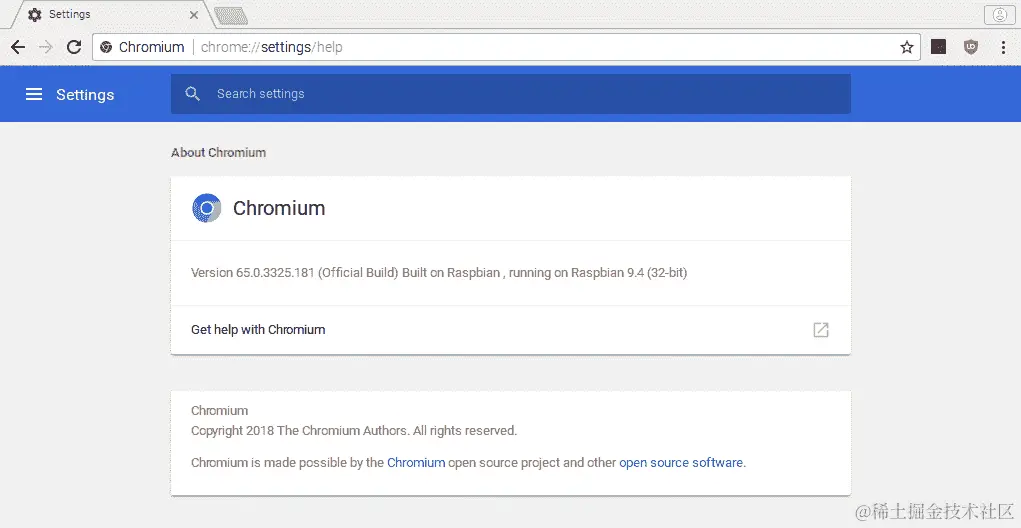
Task: Click the chrome://settings/help address bar
Action: [506, 47]
